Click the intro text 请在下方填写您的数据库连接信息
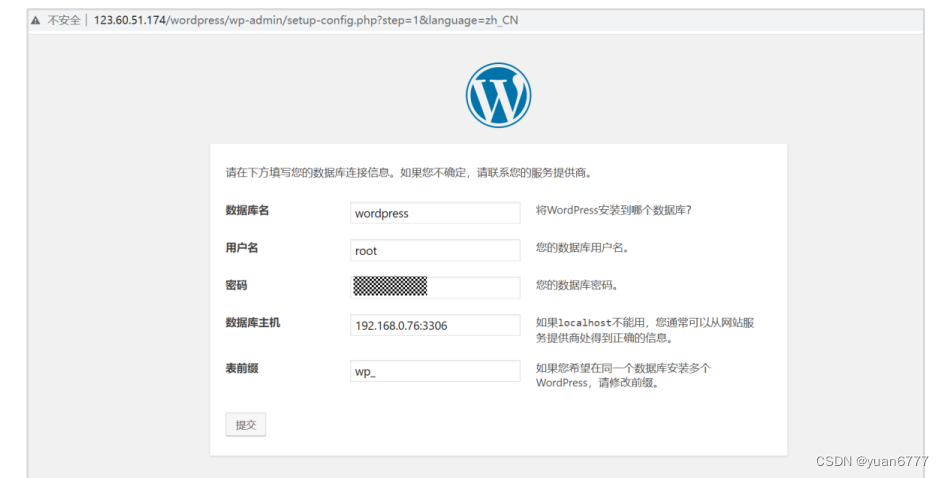 [308, 173]
